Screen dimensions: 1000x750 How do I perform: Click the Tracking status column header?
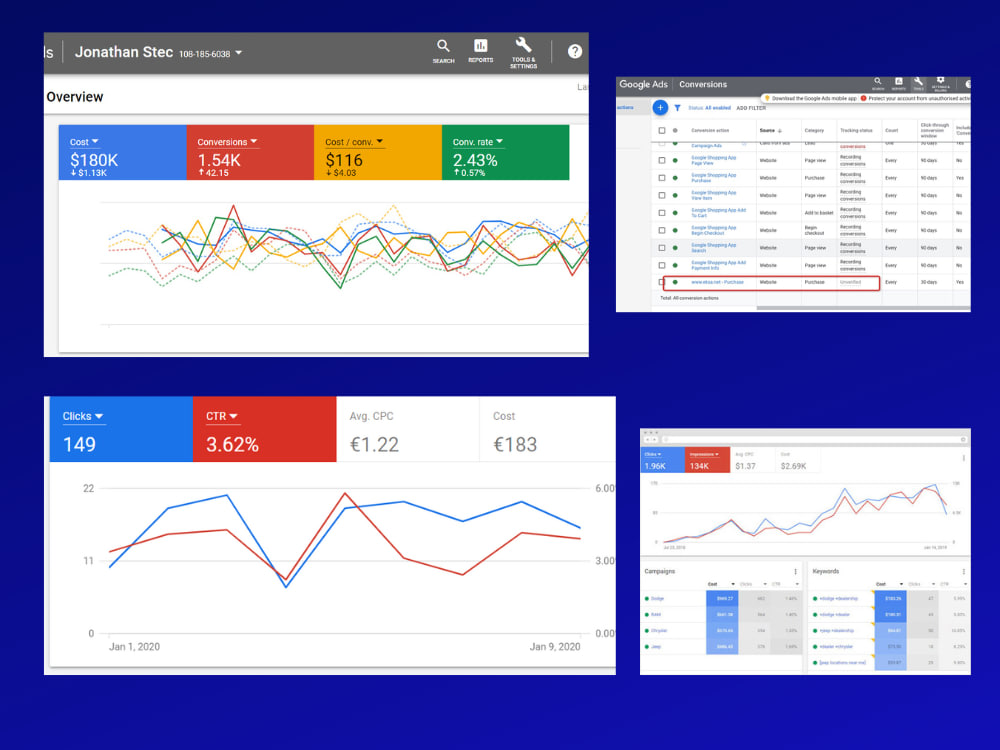(x=856, y=130)
